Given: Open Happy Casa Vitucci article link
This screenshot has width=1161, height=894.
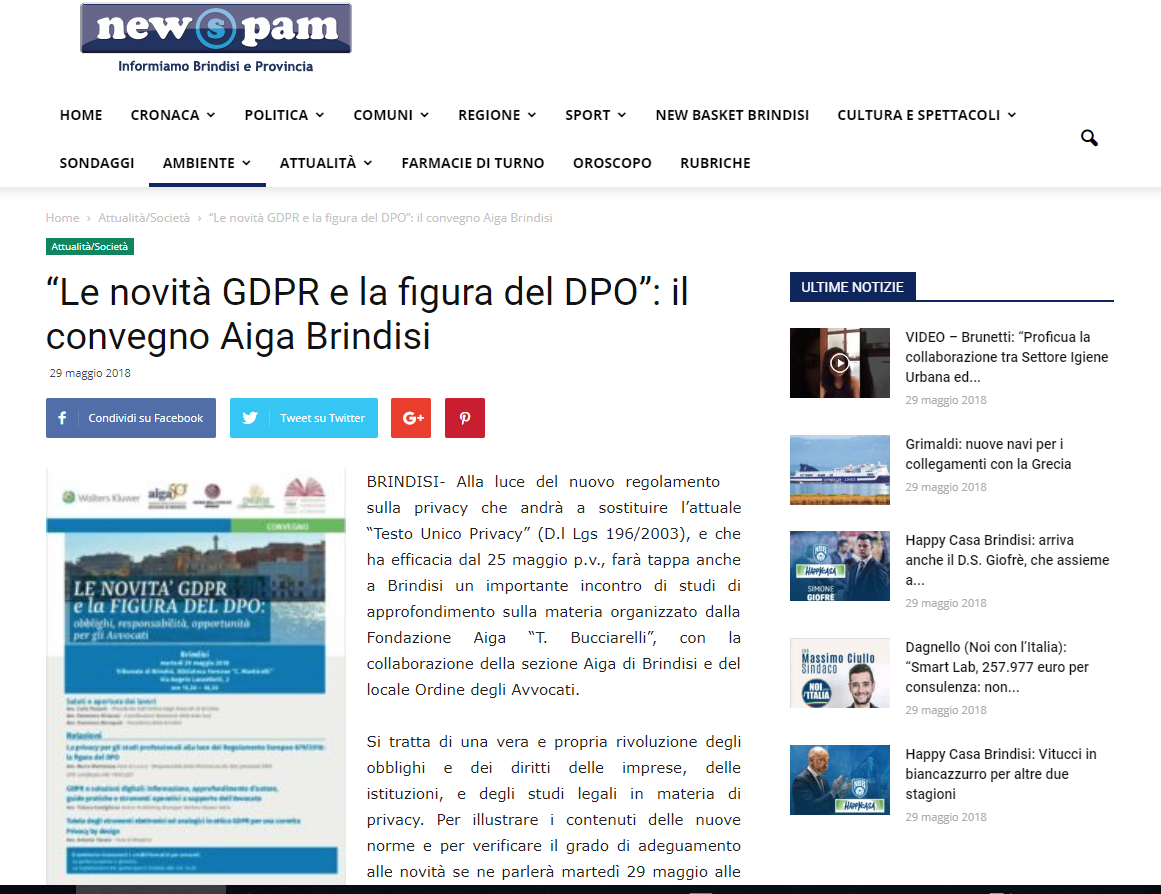Looking at the screenshot, I should pyautogui.click(x=1000, y=774).
